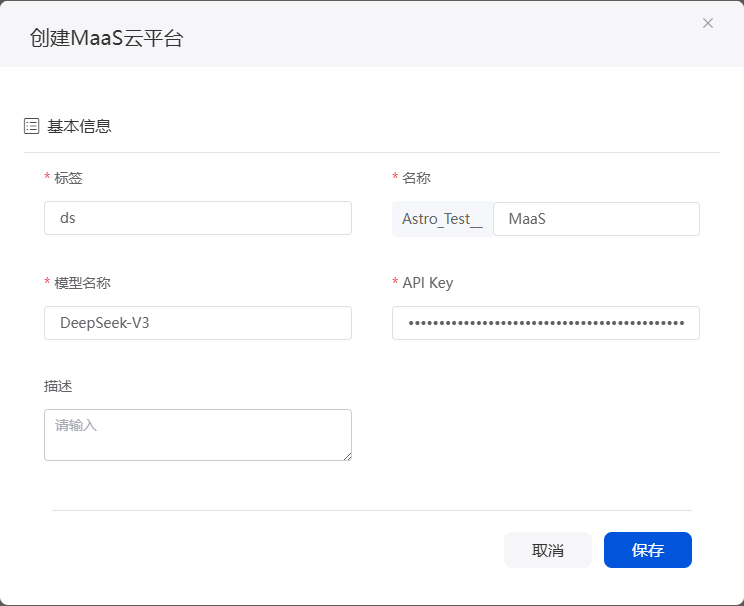Click the 名称 field label
This screenshot has width=744, height=606.
point(416,178)
